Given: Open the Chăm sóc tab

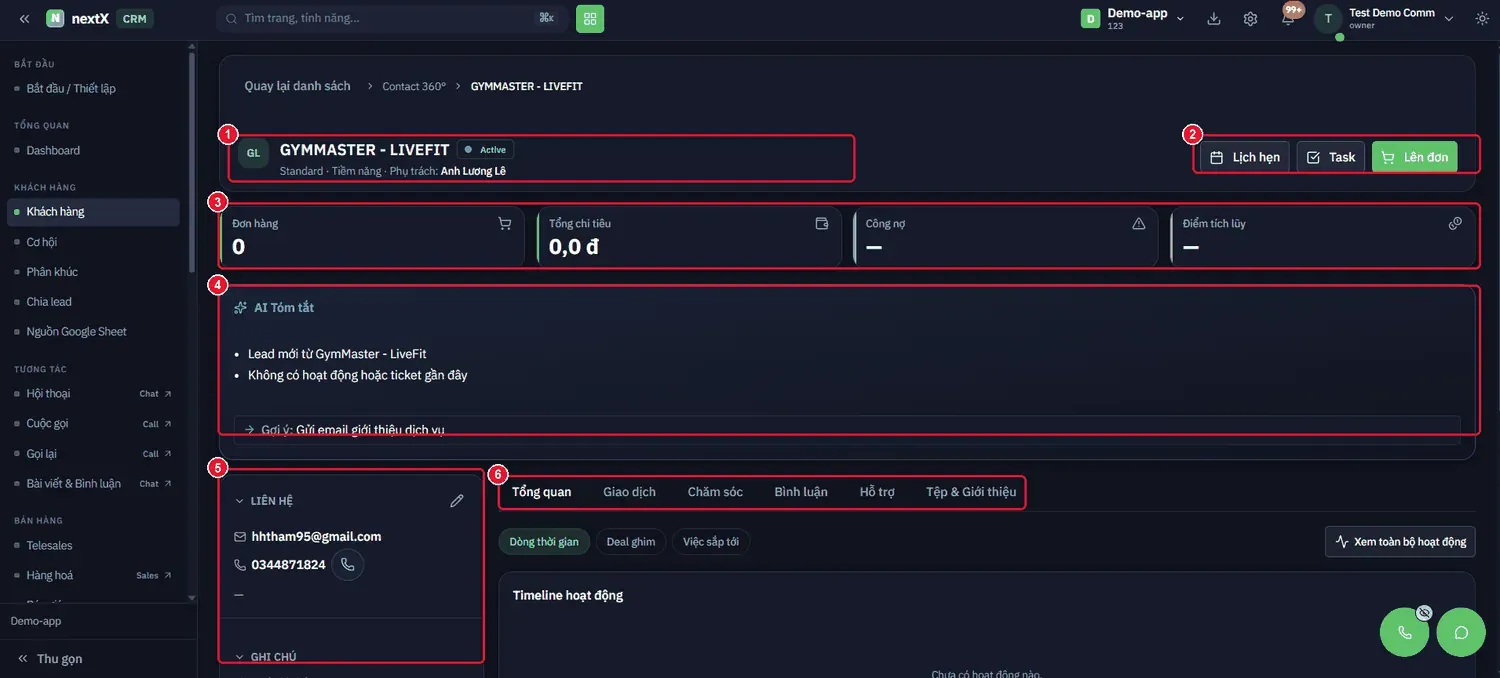Looking at the screenshot, I should click(715, 492).
